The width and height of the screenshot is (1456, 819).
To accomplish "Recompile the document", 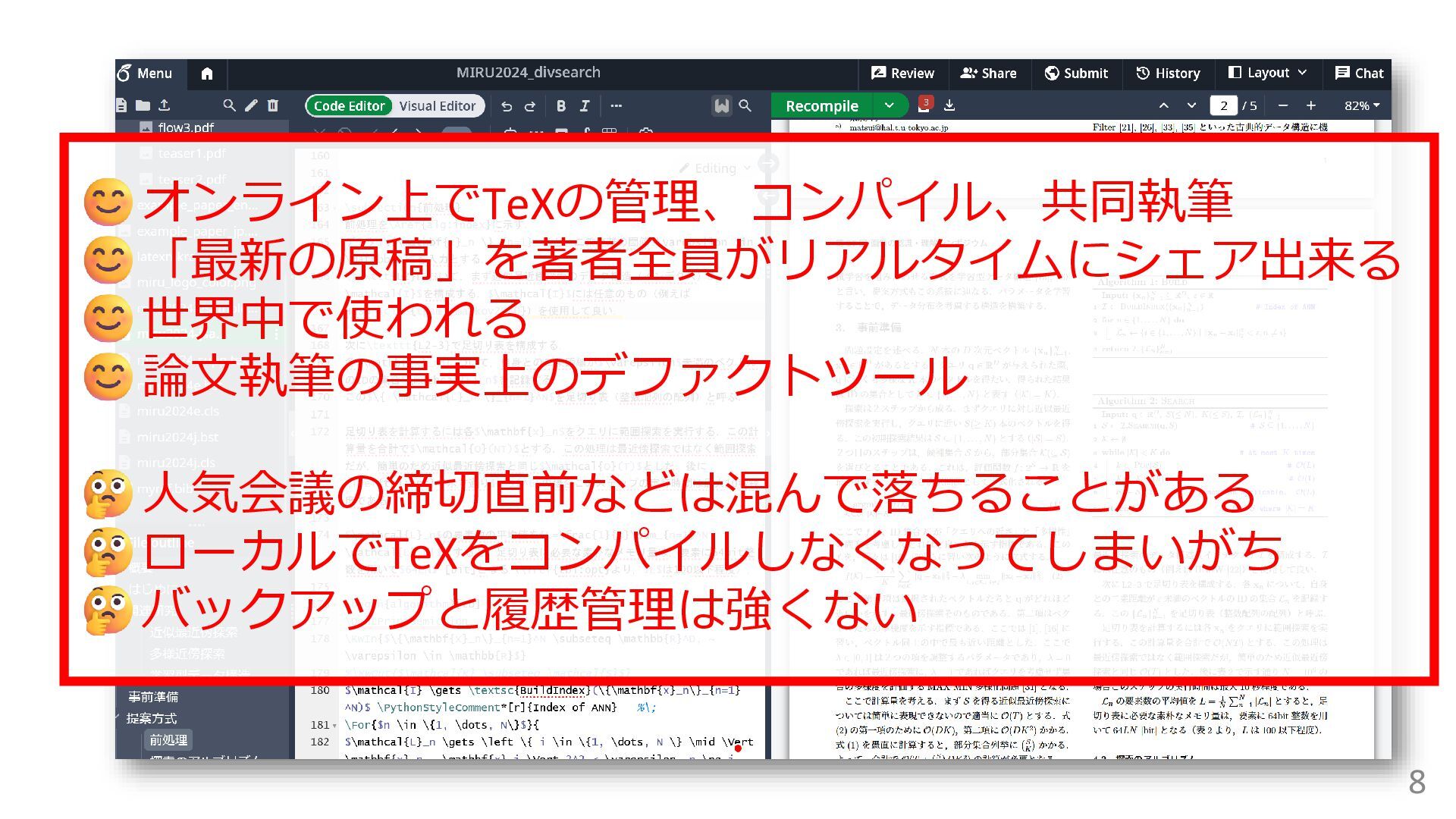I will pyautogui.click(x=822, y=106).
